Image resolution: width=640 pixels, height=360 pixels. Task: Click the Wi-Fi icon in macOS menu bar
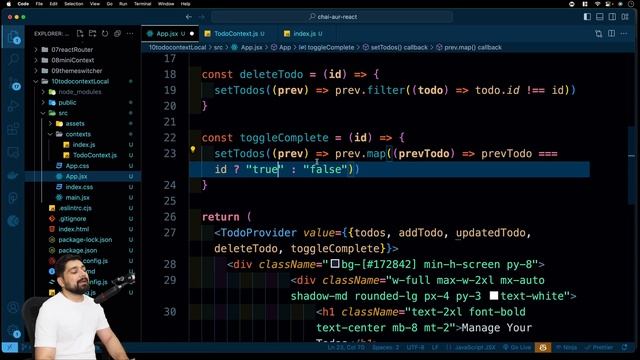point(598,4)
